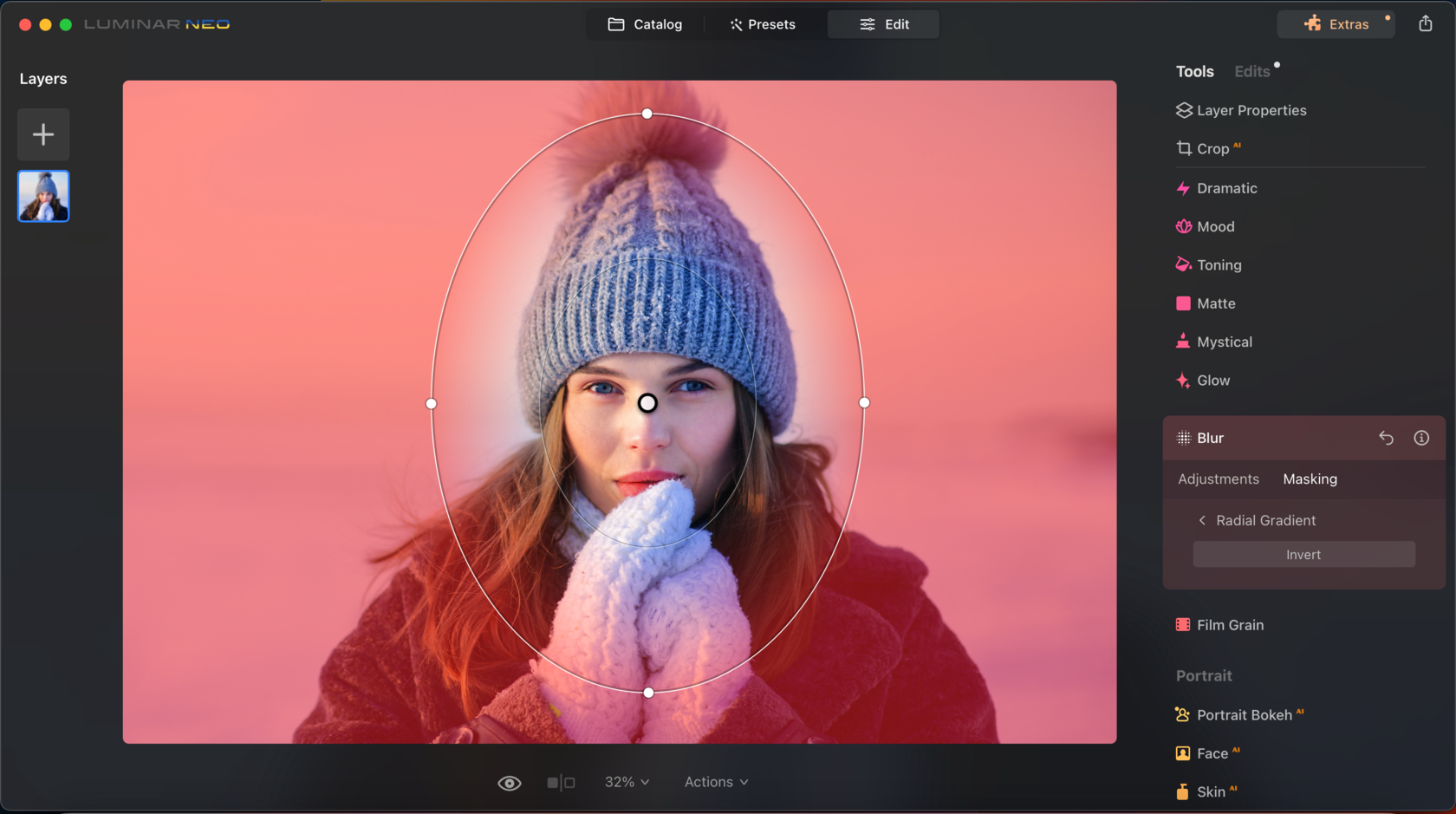This screenshot has width=1456, height=814.
Task: Toggle before/after compare view
Action: click(561, 783)
